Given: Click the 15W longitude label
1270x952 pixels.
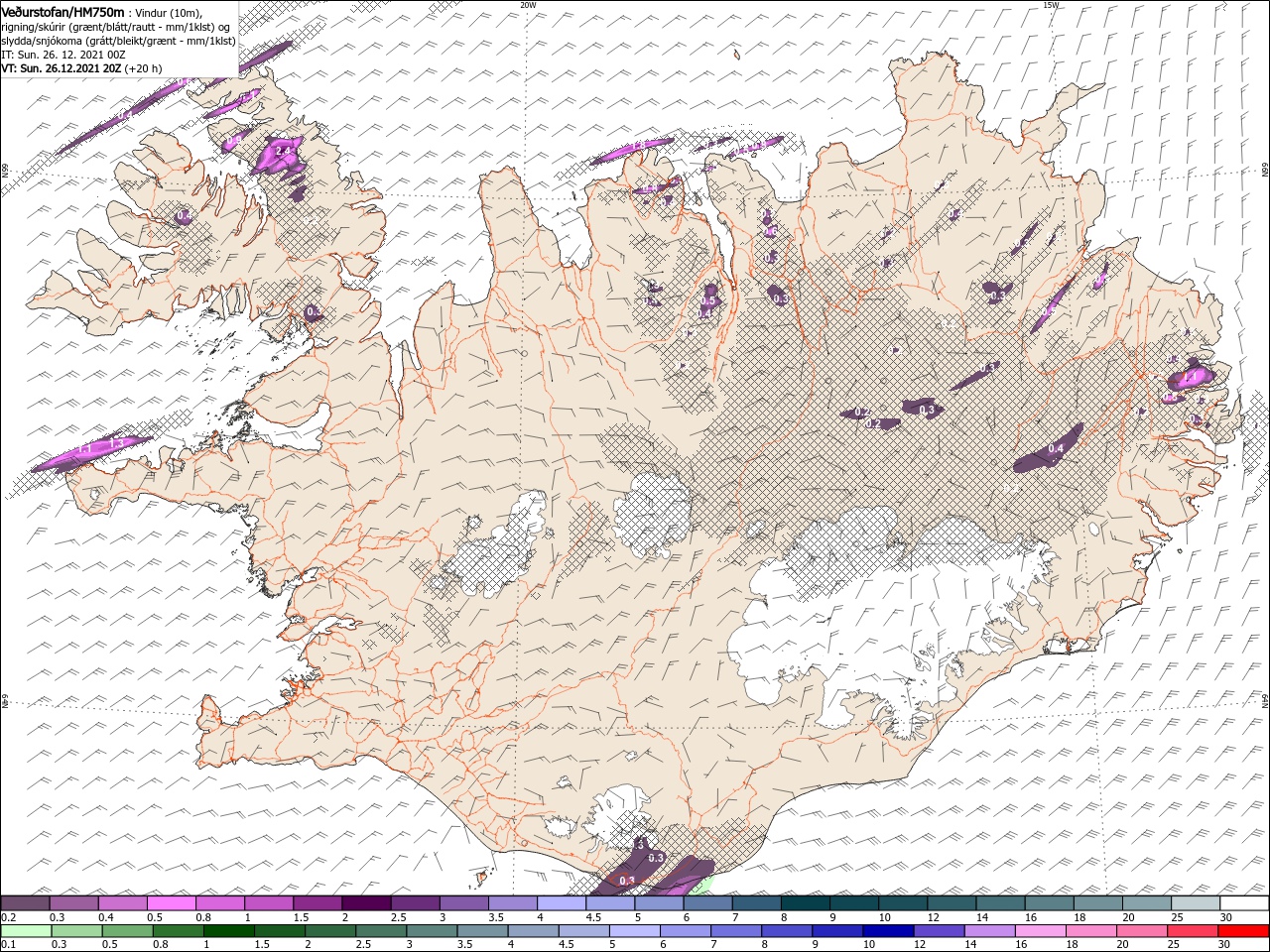Looking at the screenshot, I should coord(1052,5).
